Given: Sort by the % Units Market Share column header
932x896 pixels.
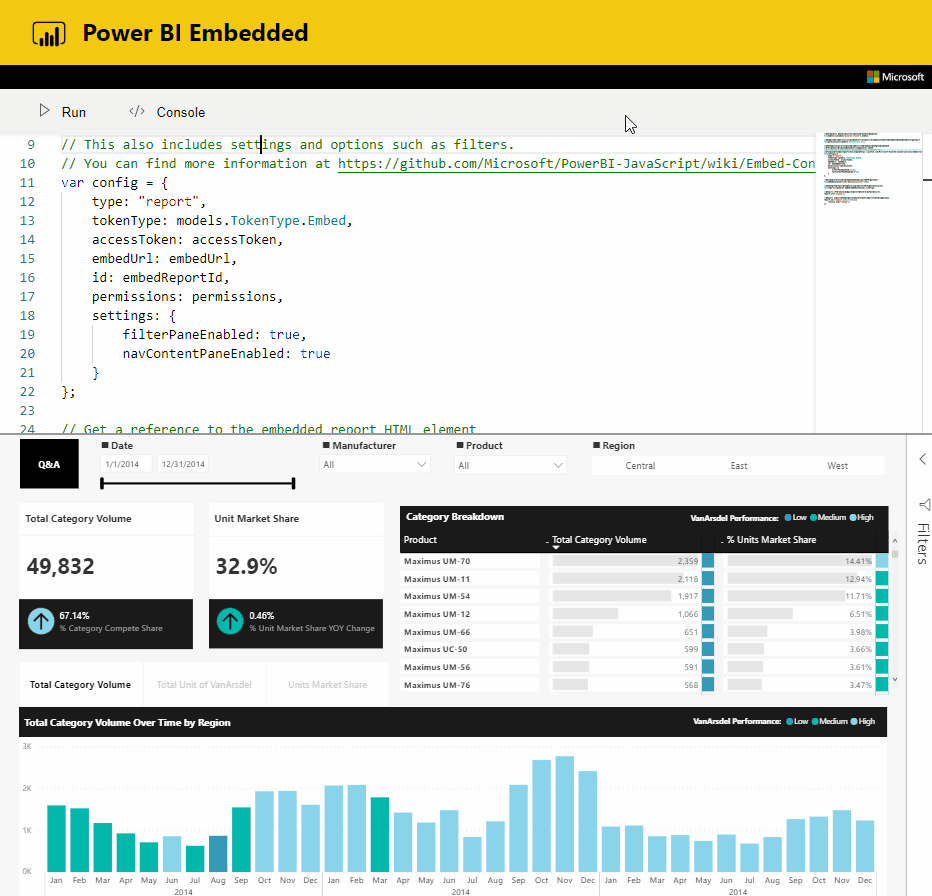Looking at the screenshot, I should pos(772,540).
